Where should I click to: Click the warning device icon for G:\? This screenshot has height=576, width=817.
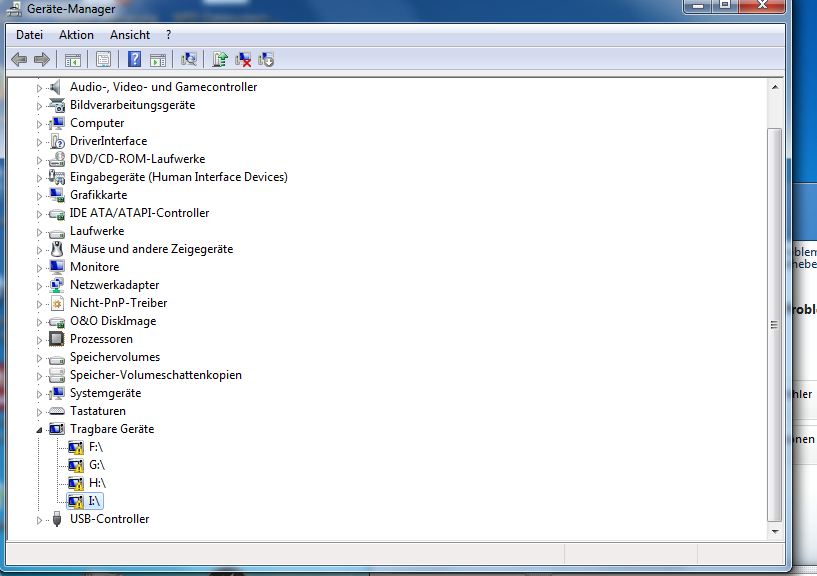[76, 465]
